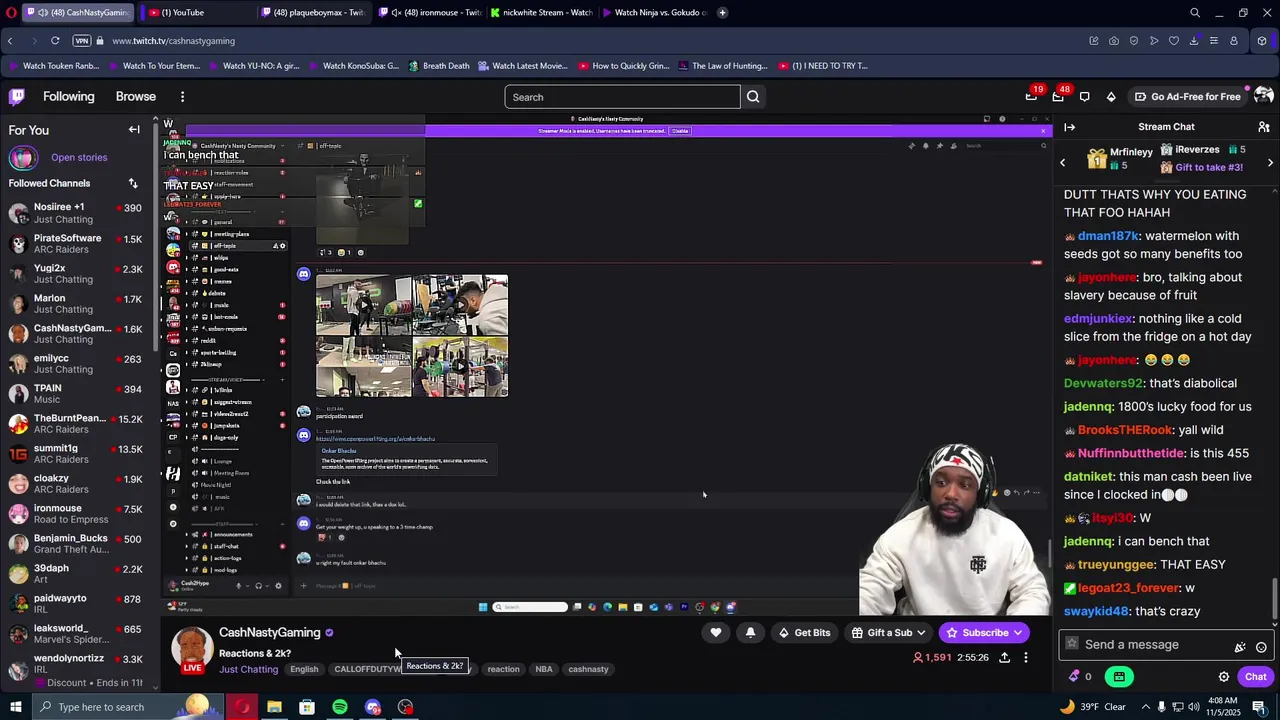Show next gift leaderboard entry arrow
Image resolution: width=1280 pixels, height=720 pixels.
coord(1270,162)
